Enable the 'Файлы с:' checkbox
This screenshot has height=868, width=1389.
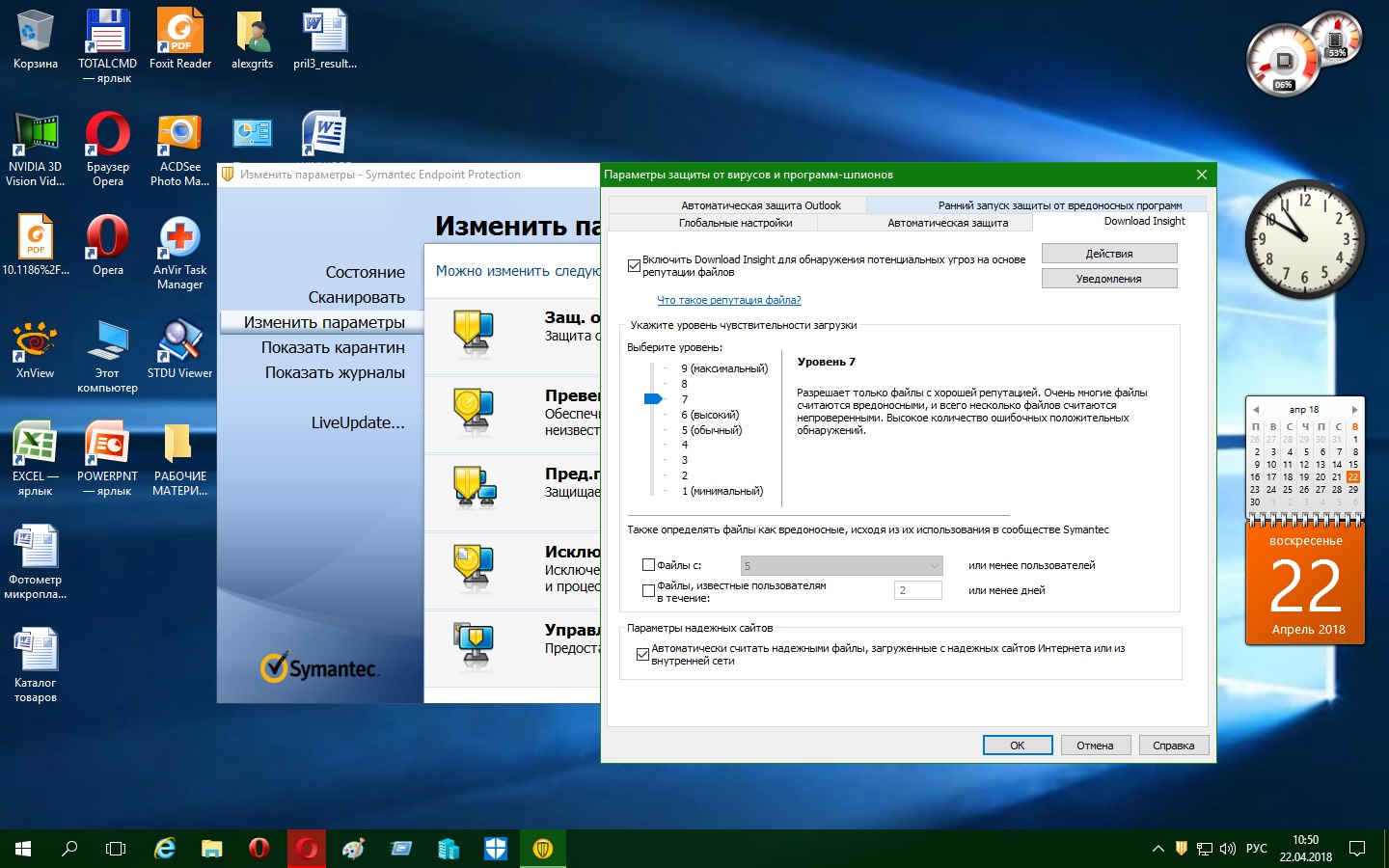click(x=649, y=565)
